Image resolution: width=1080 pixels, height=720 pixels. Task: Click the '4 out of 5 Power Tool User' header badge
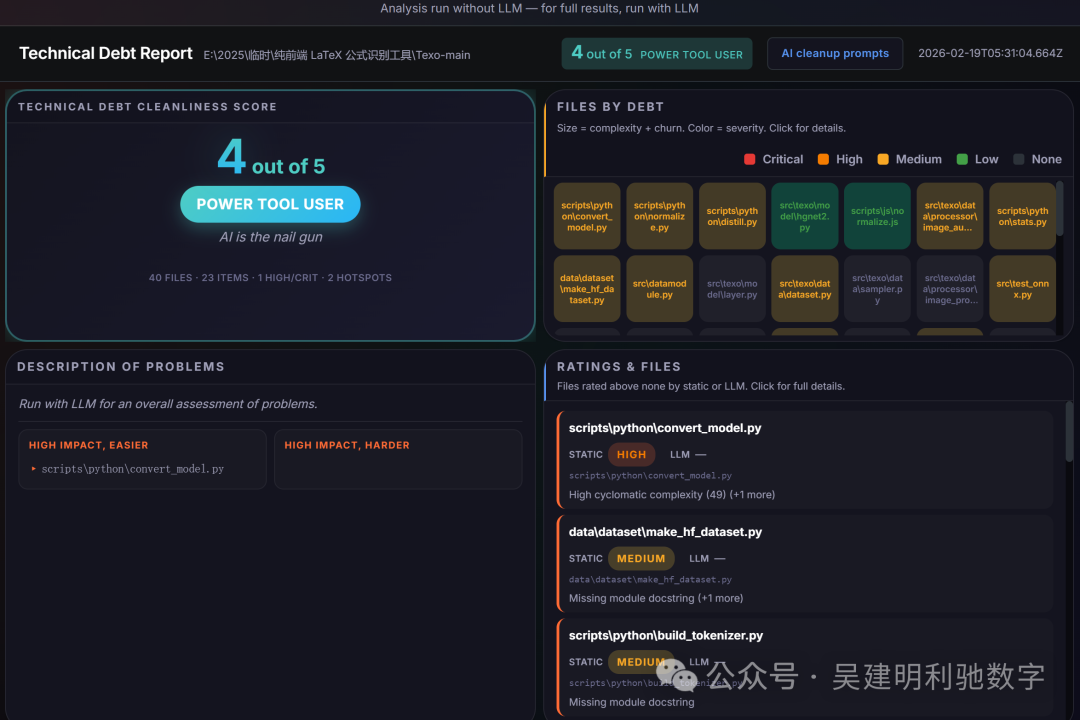tap(656, 54)
